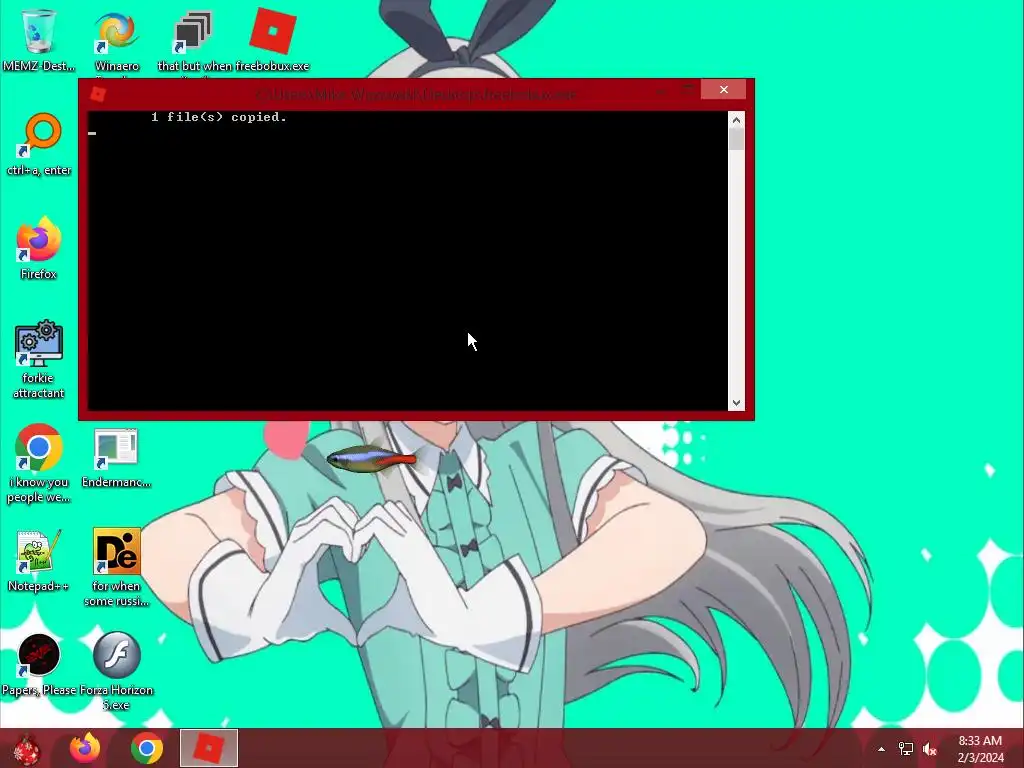Screen dimensions: 1024x768
Task: Close the freebobux.exe console window
Action: (x=724, y=89)
